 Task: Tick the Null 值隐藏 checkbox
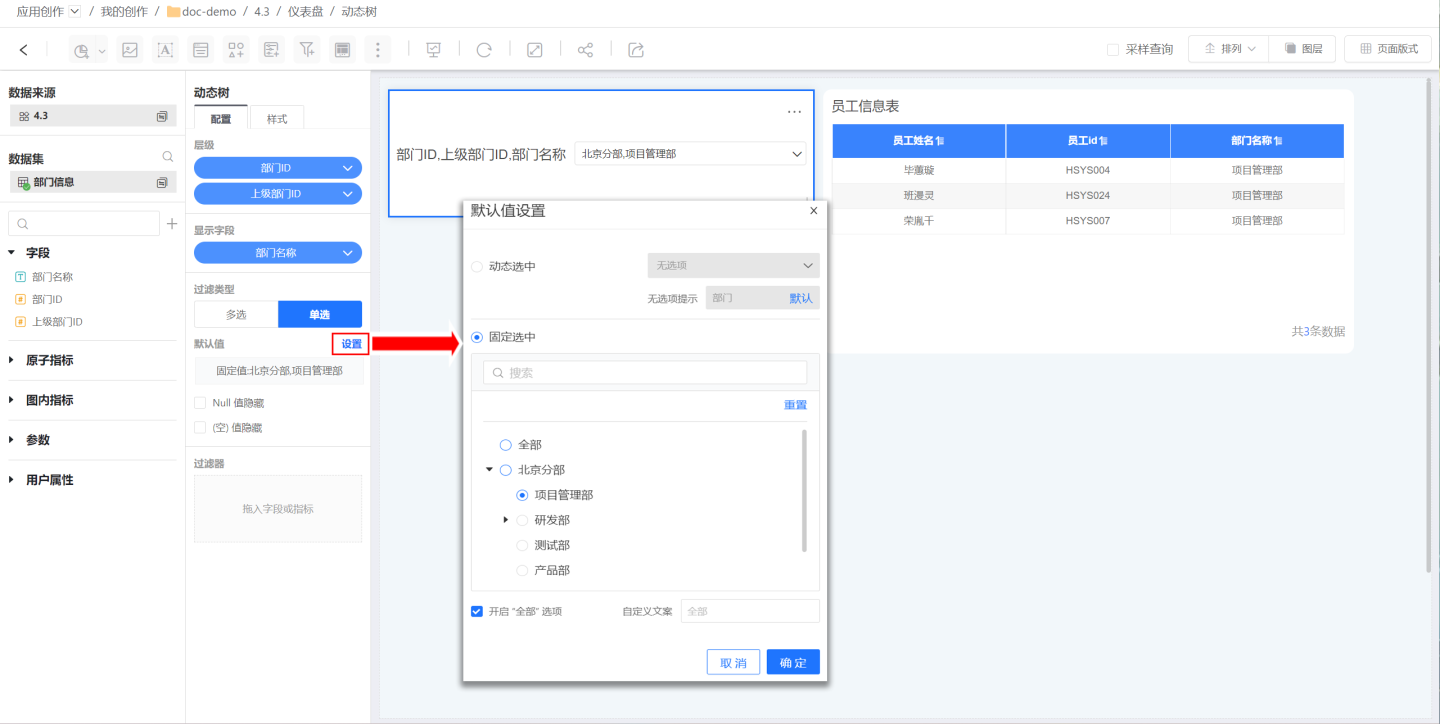[200, 403]
